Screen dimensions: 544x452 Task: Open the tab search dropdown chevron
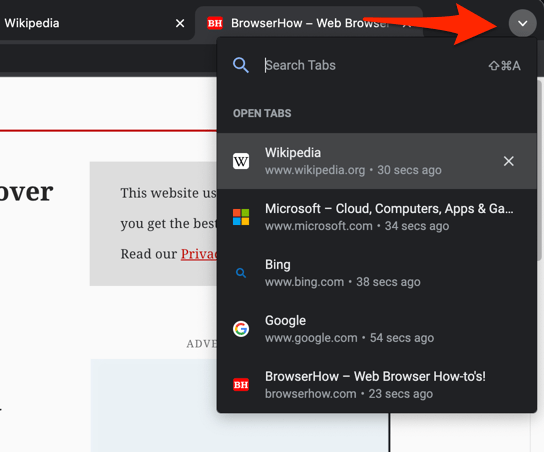[522, 23]
